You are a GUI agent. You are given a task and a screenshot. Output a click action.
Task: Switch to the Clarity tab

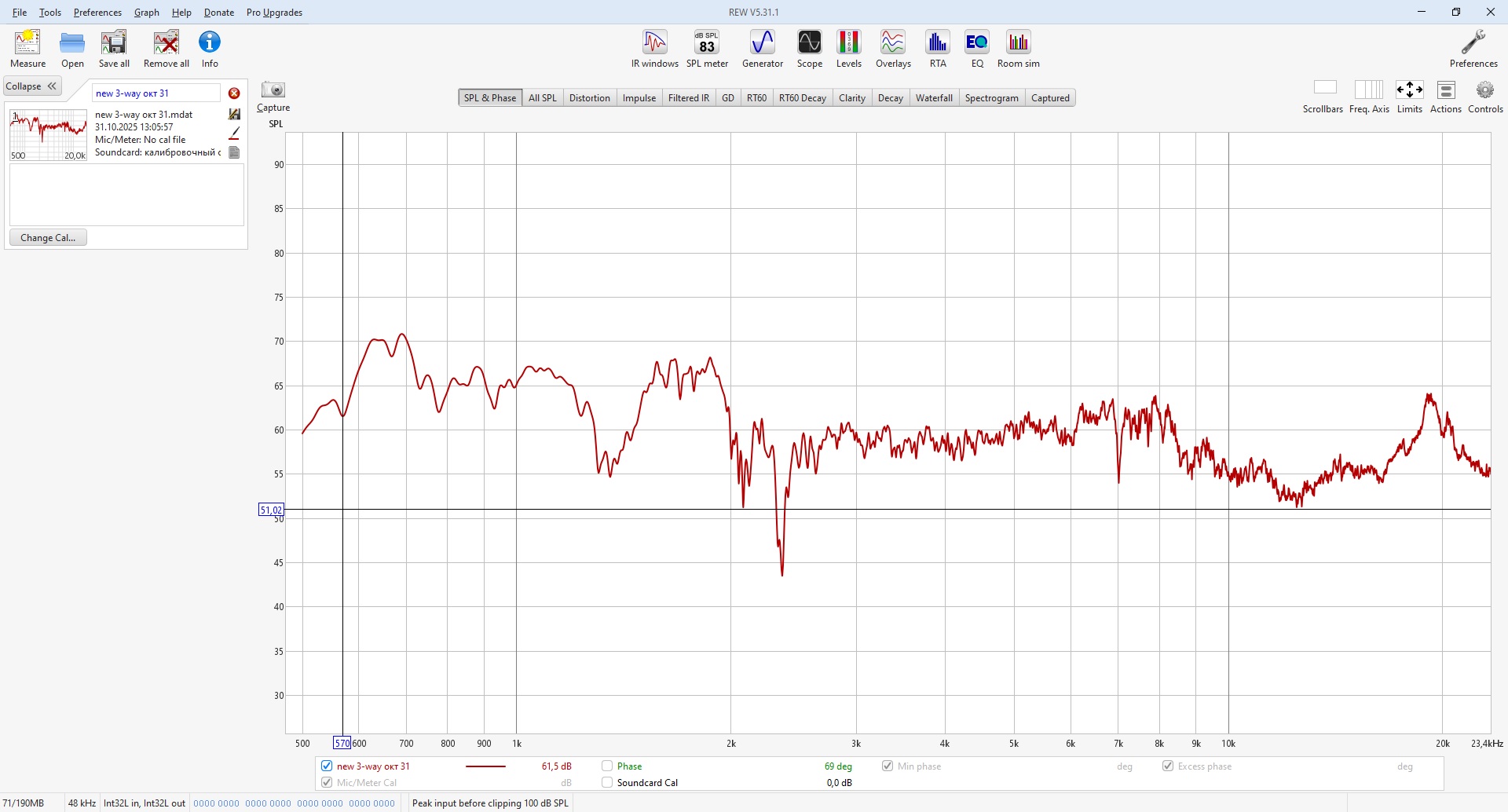click(852, 98)
